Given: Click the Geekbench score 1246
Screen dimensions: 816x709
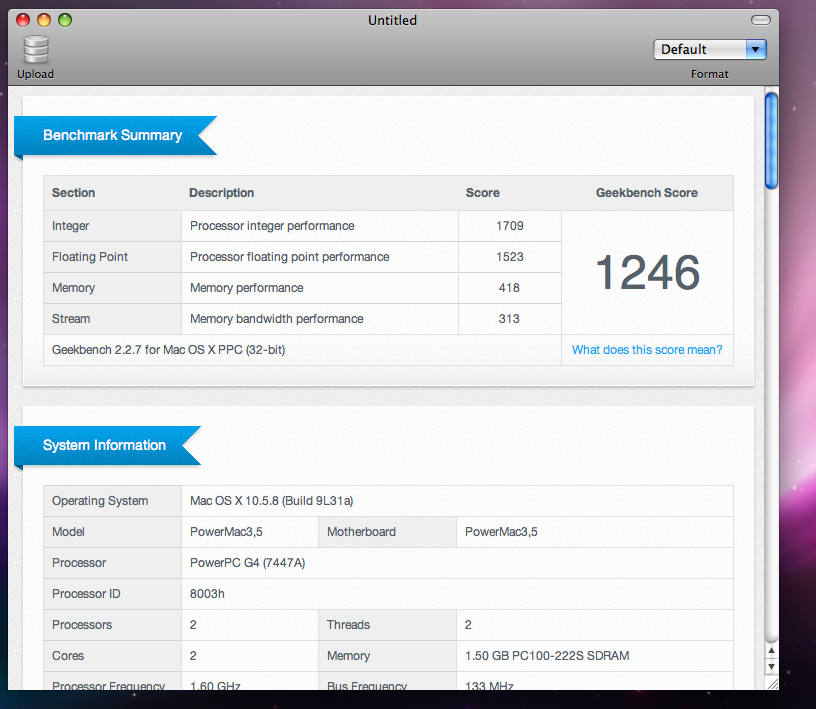Looking at the screenshot, I should 647,272.
